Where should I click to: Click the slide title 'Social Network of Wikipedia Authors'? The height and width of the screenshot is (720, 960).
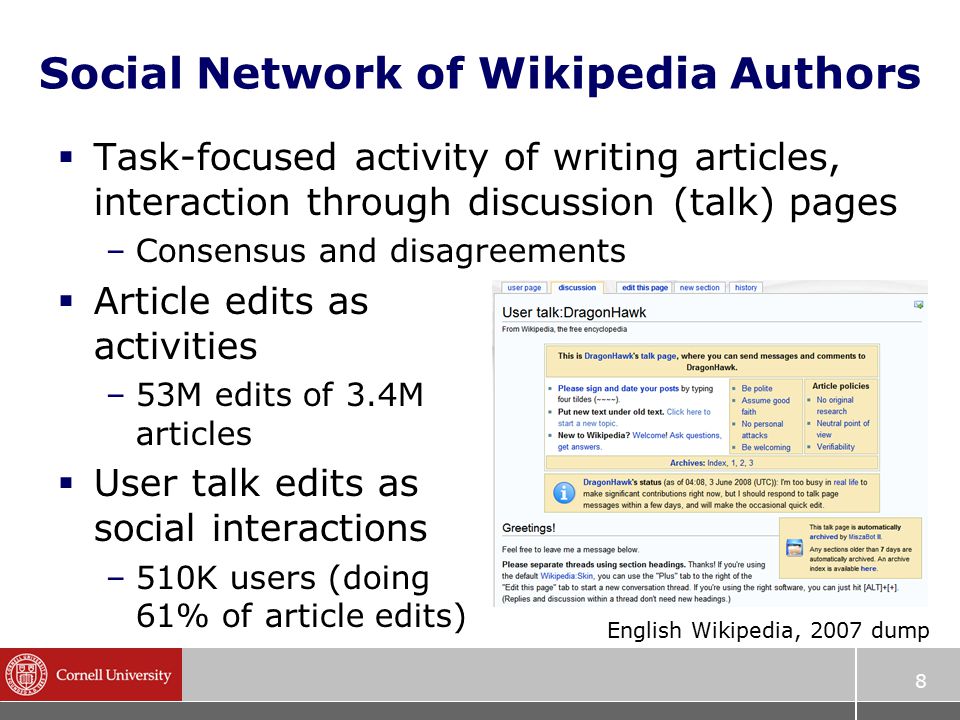(x=480, y=73)
